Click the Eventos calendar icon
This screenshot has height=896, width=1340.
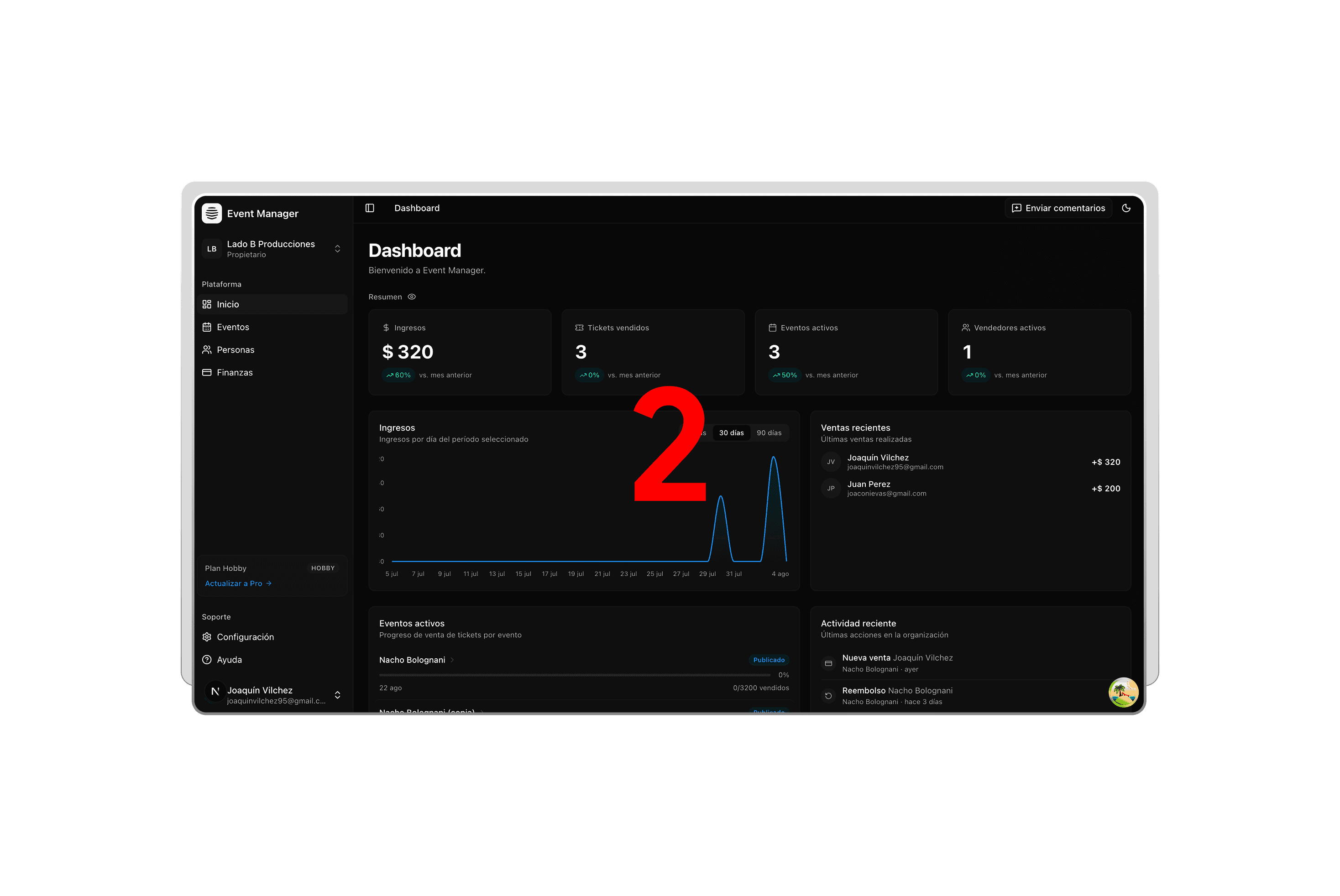207,327
